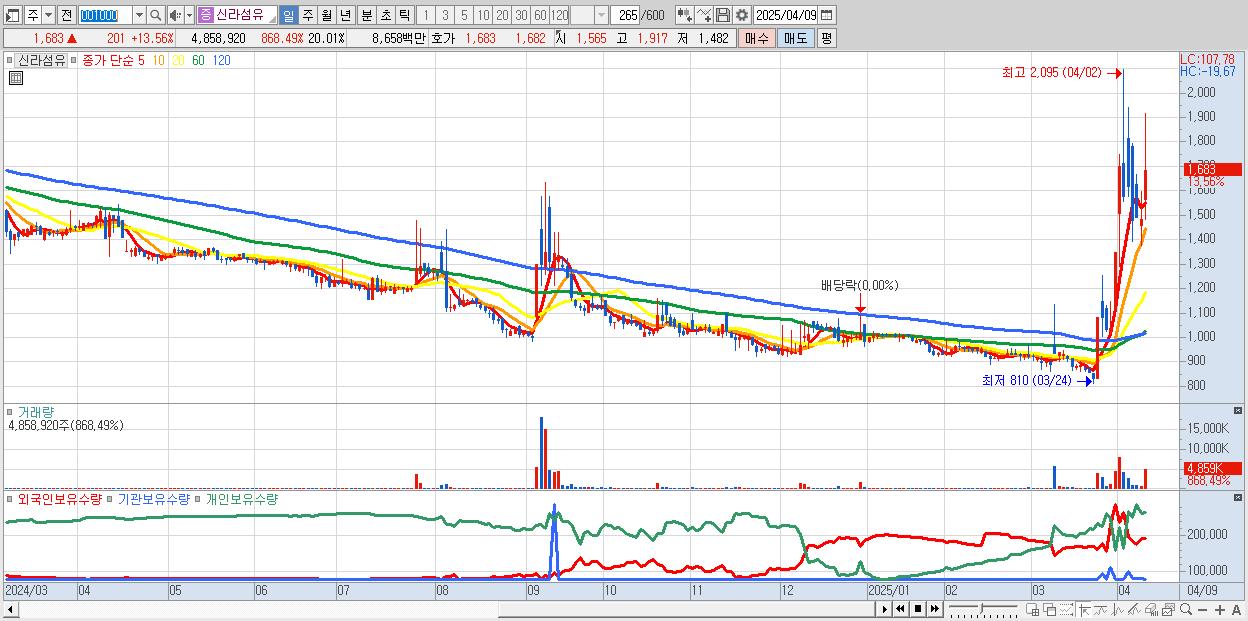Zoom out the chart with the minus icon
This screenshot has height=621, width=1248.
click(1202, 609)
